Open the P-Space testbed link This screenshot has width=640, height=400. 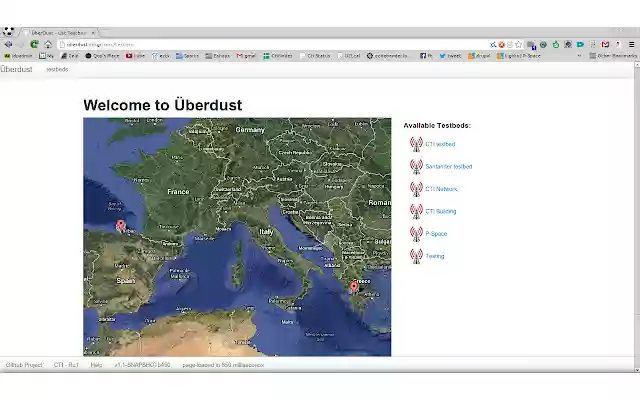pyautogui.click(x=436, y=233)
